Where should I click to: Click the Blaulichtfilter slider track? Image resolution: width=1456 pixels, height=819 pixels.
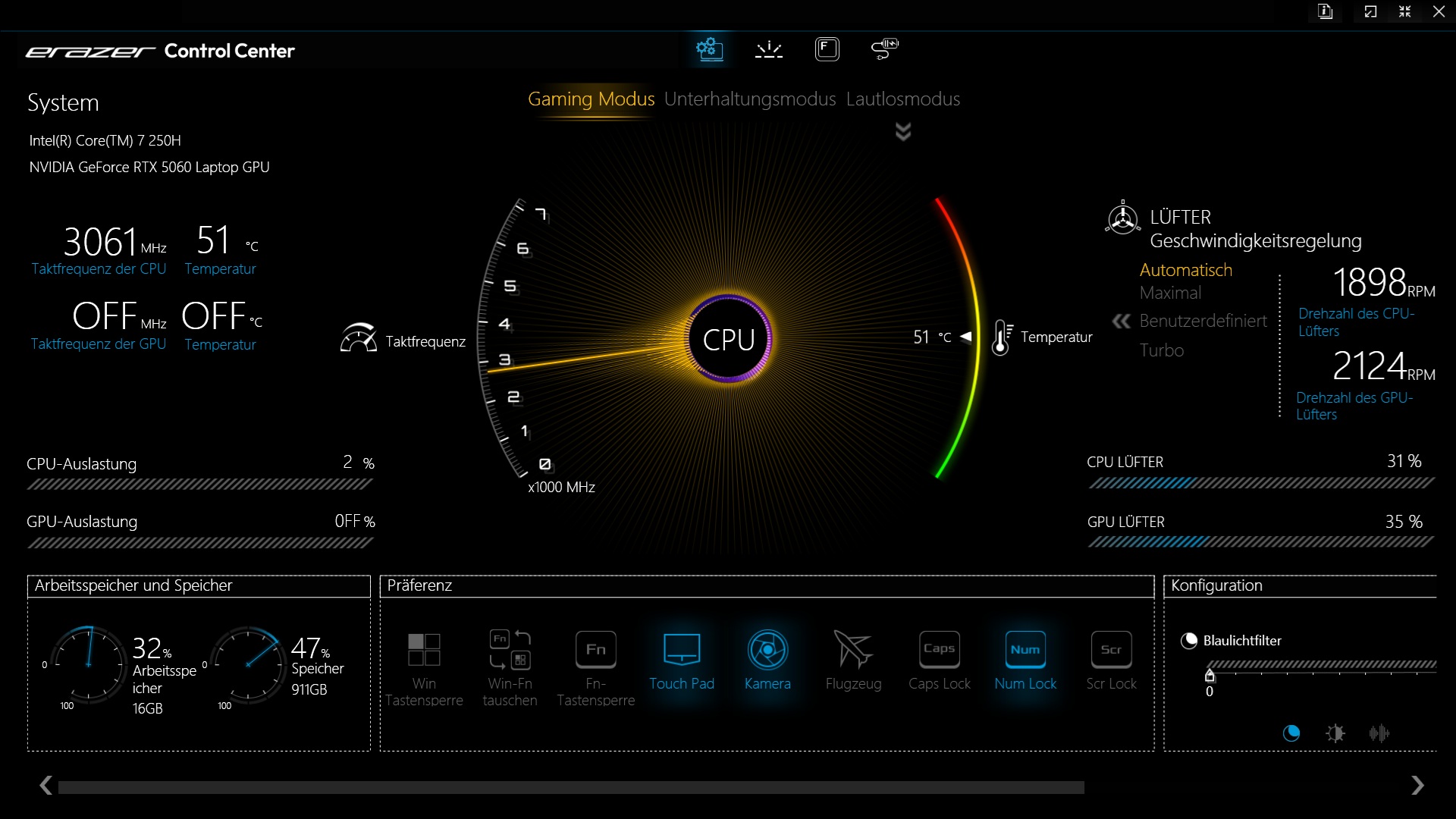coord(1319,665)
